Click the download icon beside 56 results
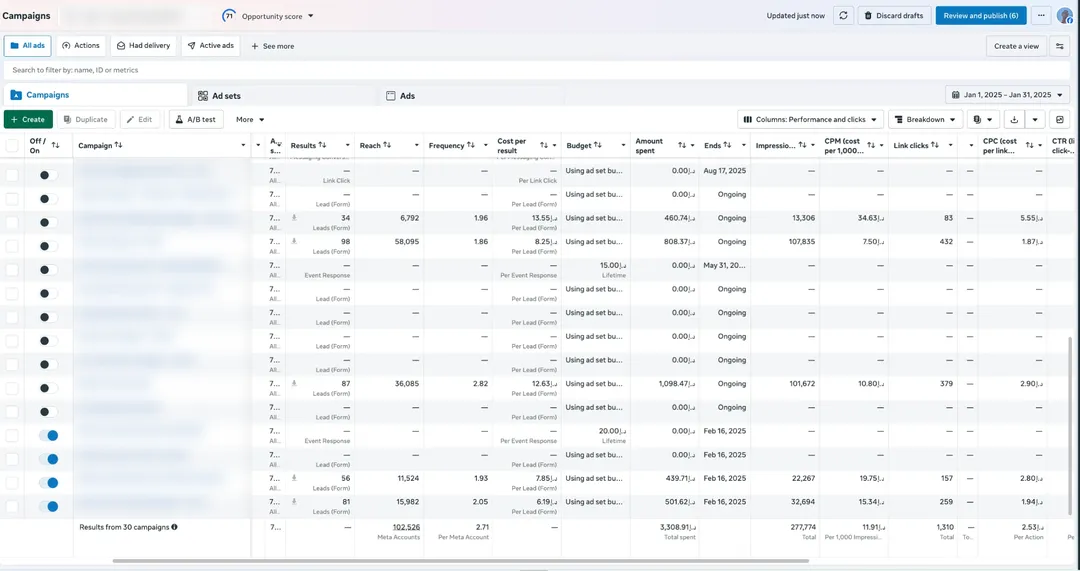The width and height of the screenshot is (1080, 571). tap(294, 478)
